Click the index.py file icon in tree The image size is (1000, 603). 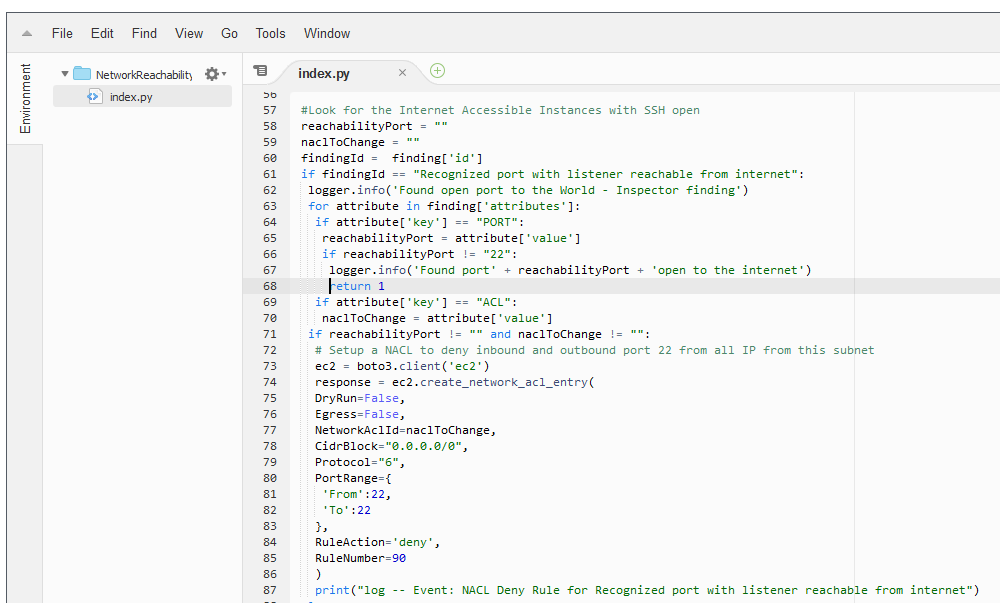pyautogui.click(x=94, y=97)
